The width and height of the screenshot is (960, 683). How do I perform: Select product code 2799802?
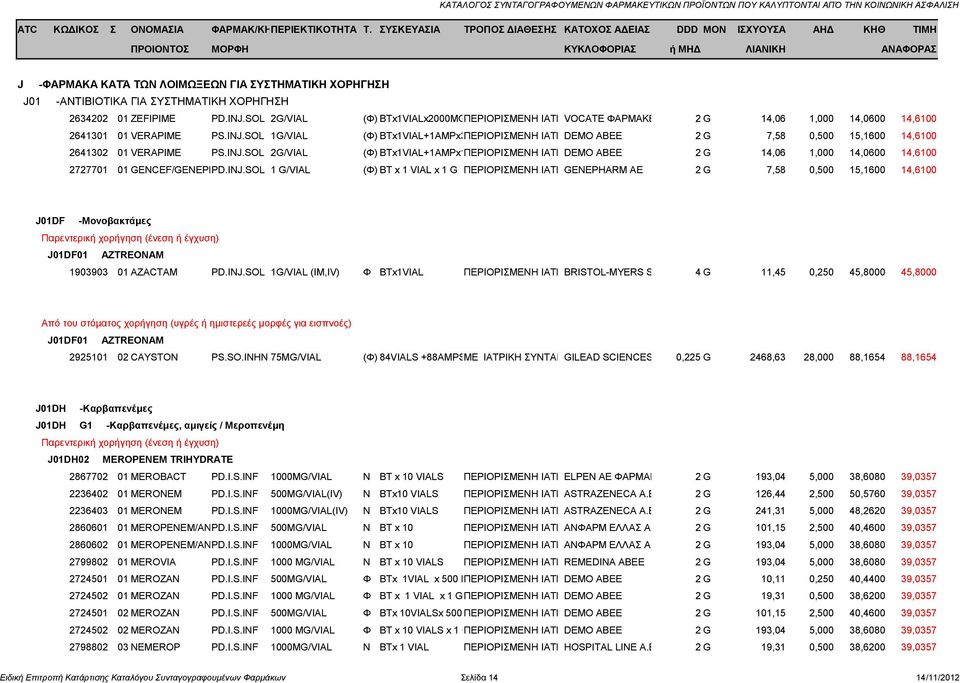tap(88, 562)
